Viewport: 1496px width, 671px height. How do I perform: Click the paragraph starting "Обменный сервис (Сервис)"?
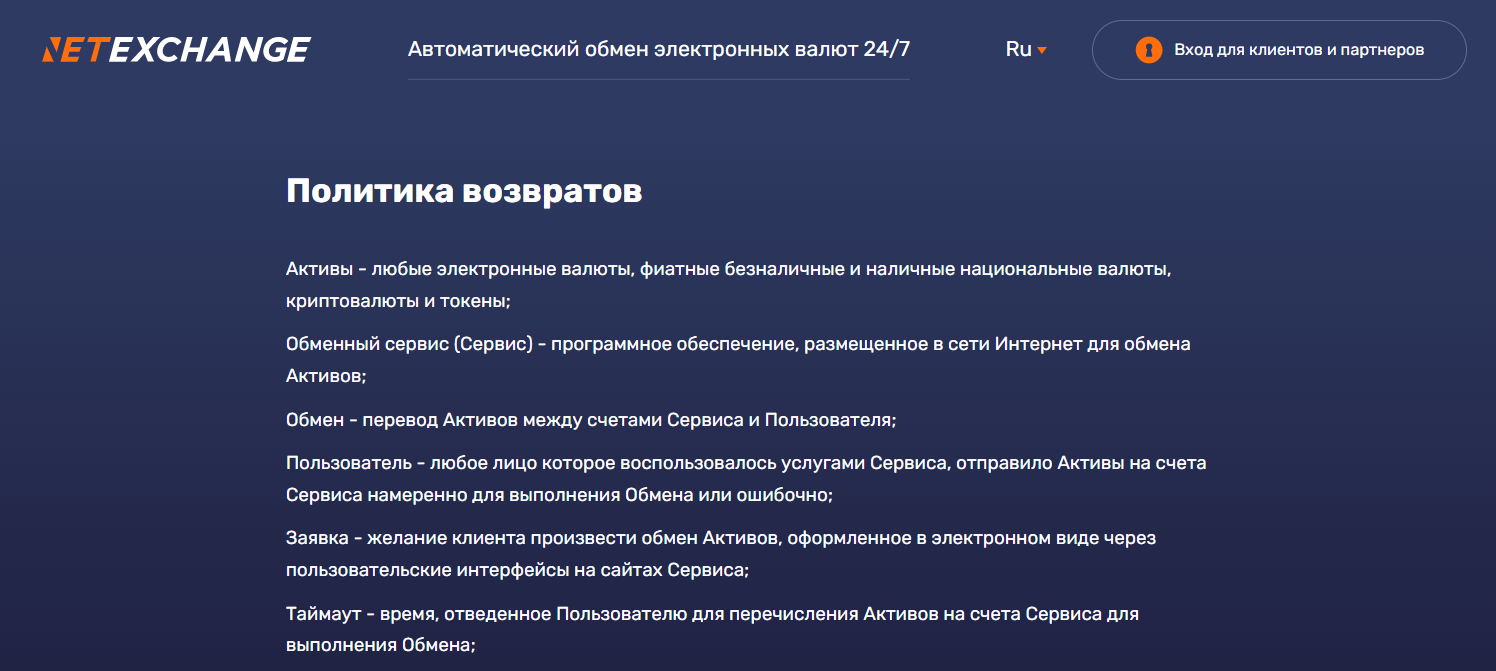738,360
